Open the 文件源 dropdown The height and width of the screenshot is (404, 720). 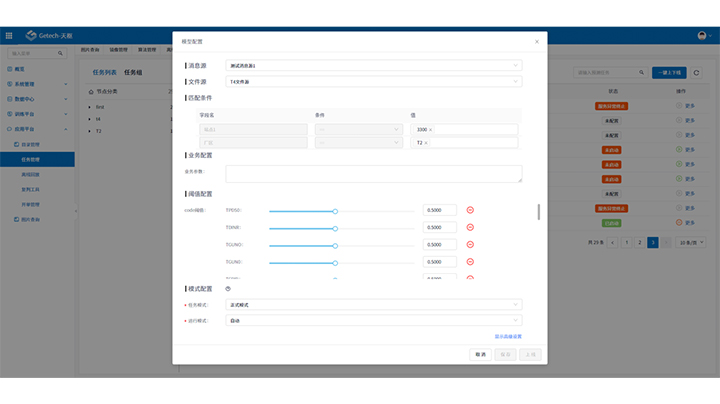point(374,81)
